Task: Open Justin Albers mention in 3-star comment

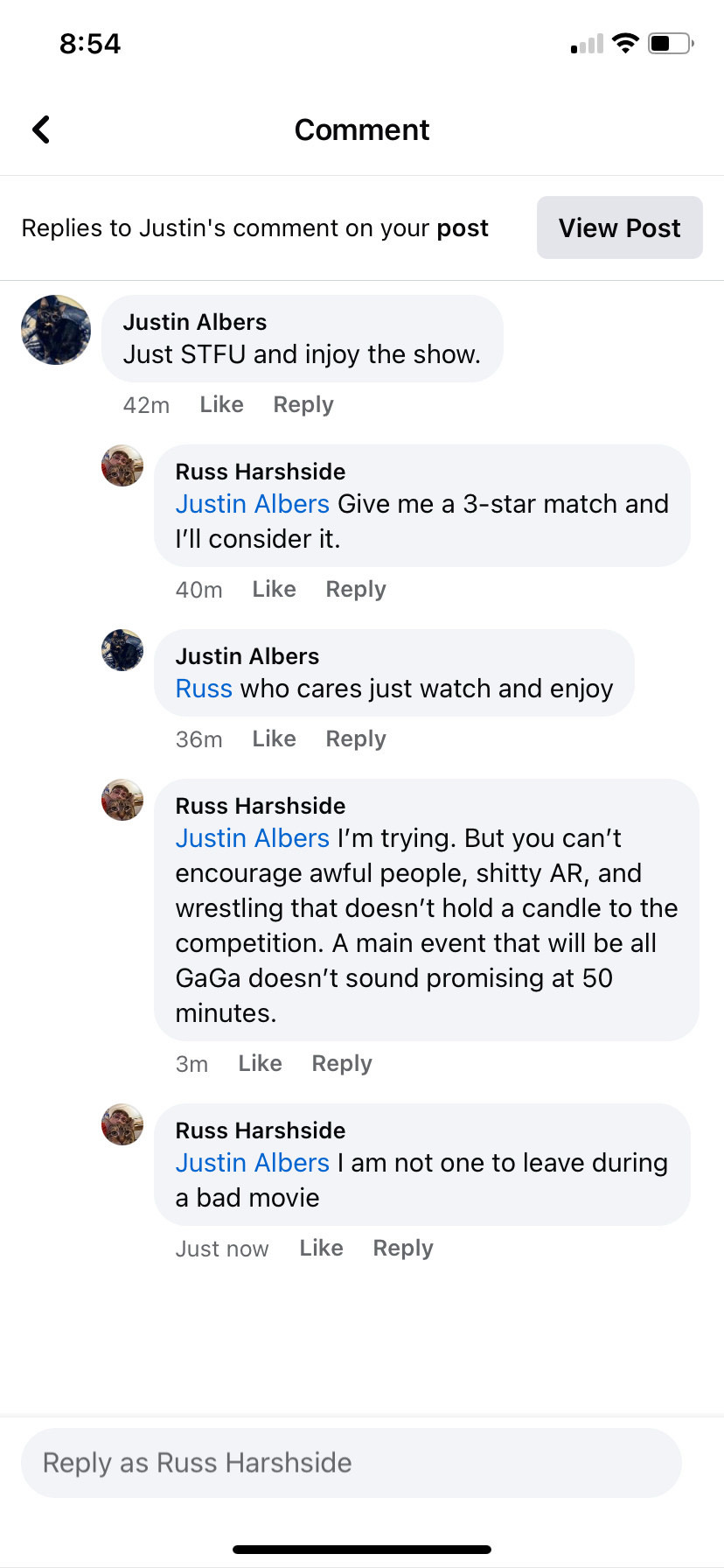Action: (252, 504)
